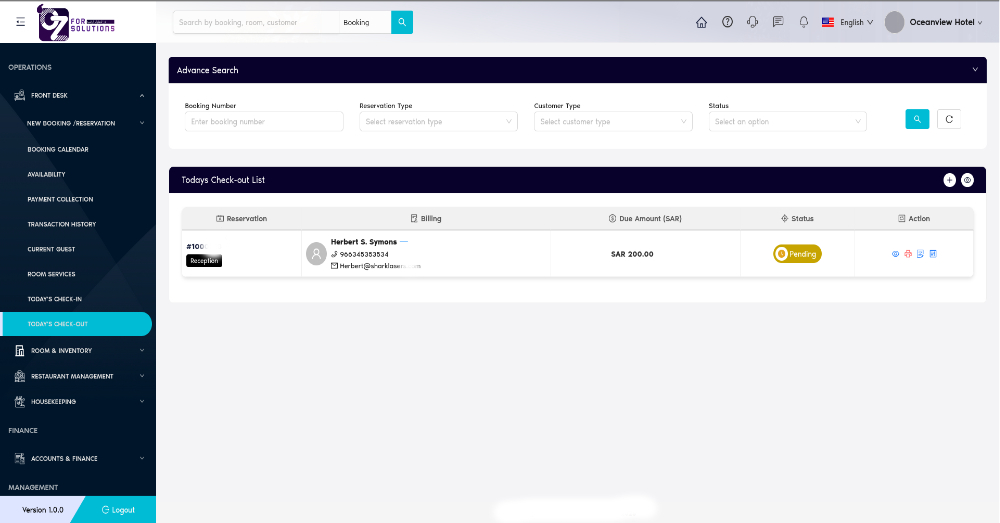The image size is (1000, 523).
Task: Expand Room & Inventory chevron
Action: pyautogui.click(x=142, y=350)
